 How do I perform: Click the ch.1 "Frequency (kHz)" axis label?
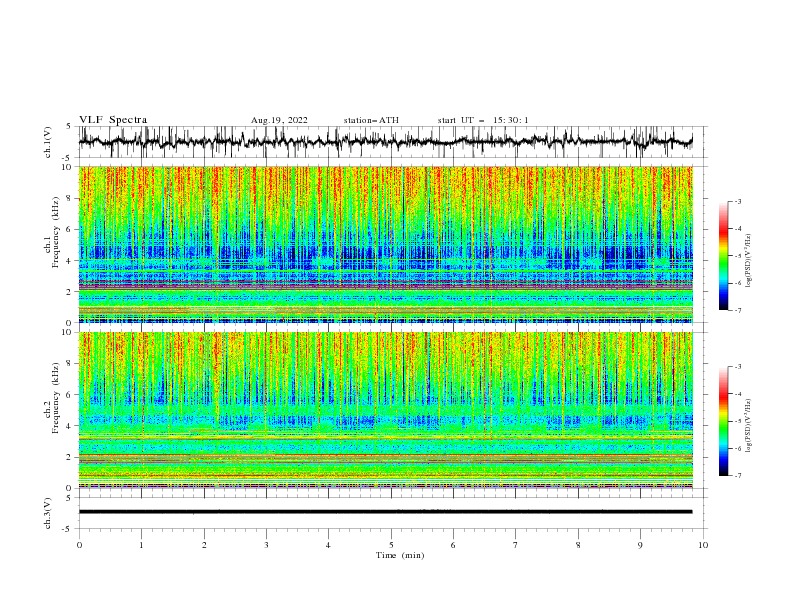coord(56,232)
